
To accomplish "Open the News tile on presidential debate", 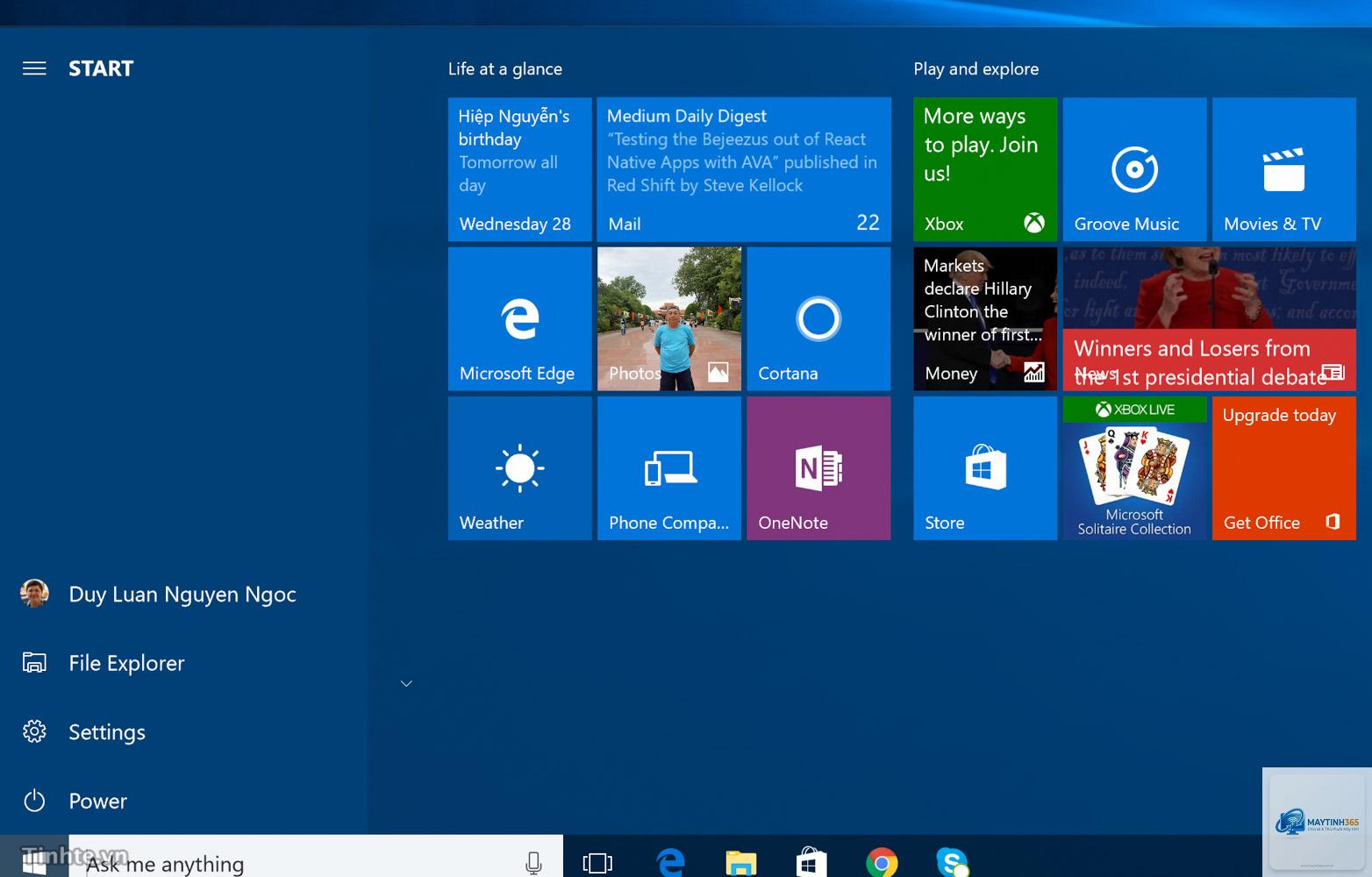I will point(1210,319).
